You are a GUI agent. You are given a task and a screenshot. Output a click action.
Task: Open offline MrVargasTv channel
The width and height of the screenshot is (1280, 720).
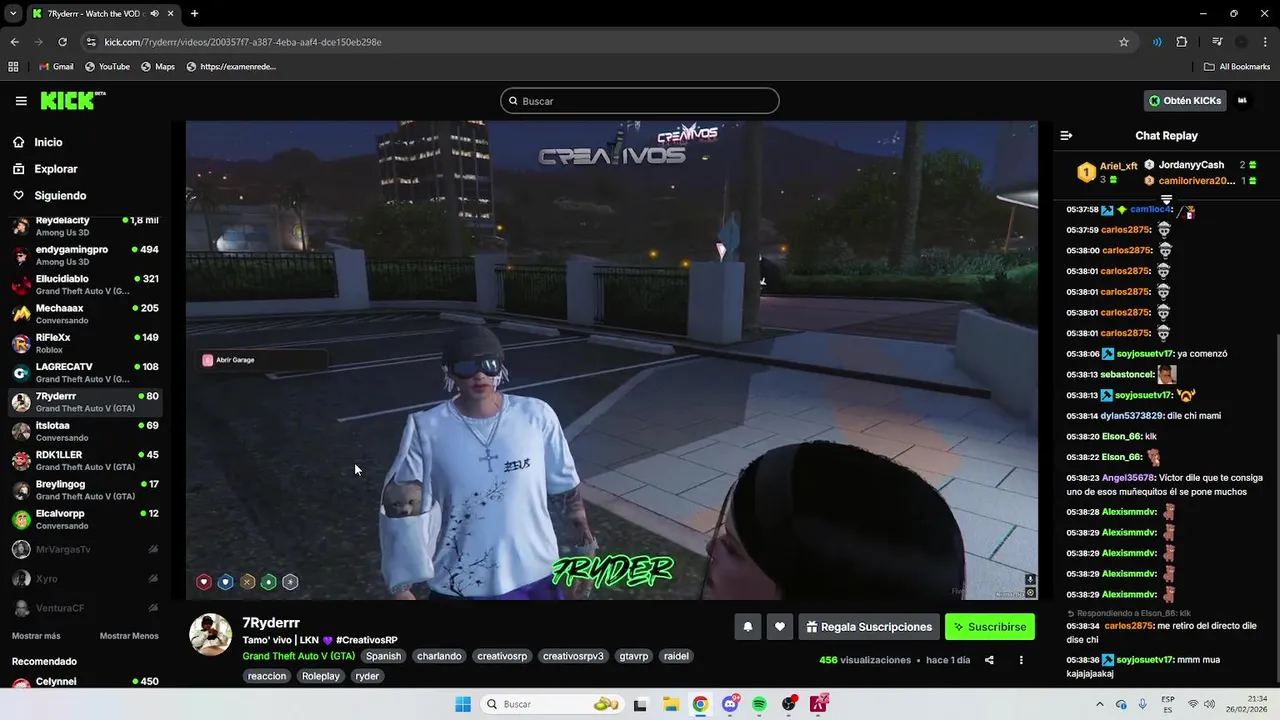[x=86, y=549]
